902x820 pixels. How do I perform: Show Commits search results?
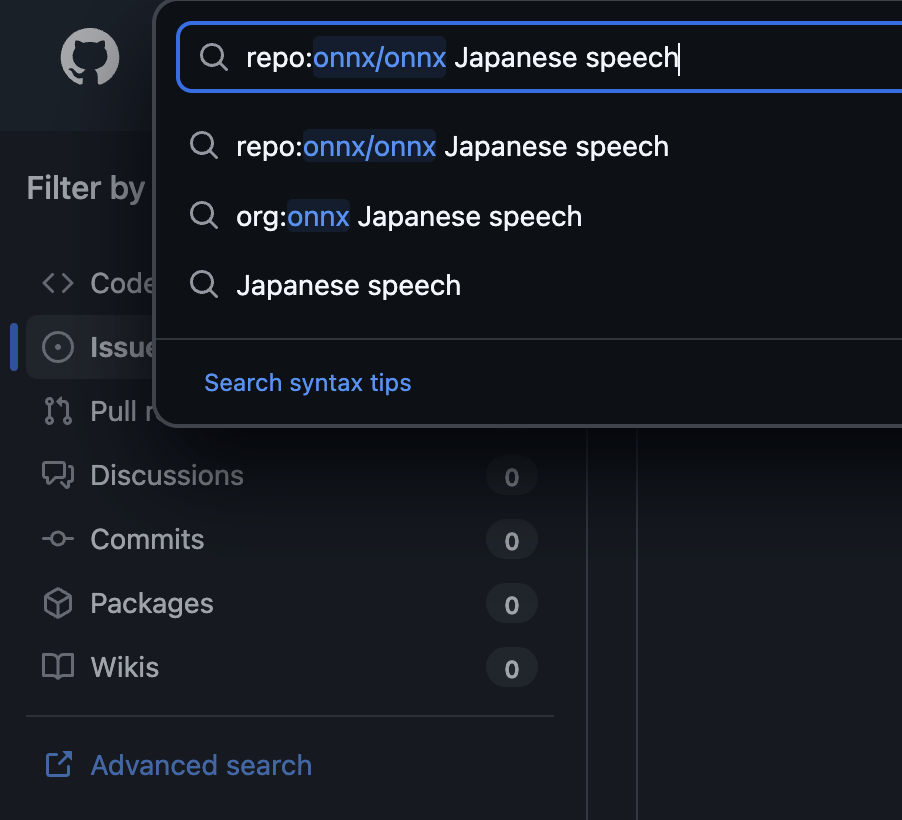(147, 539)
